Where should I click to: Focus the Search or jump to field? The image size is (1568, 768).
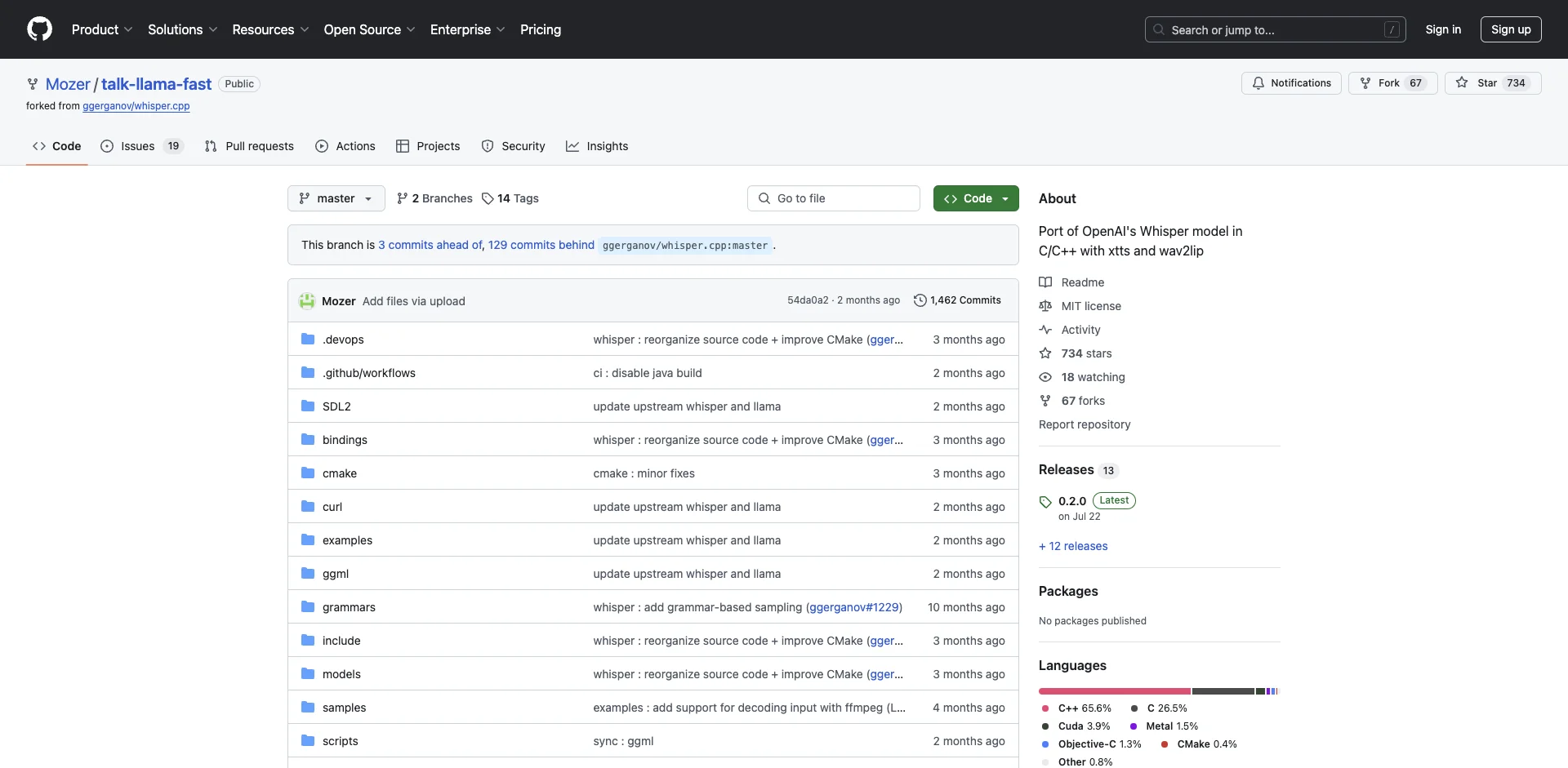[1276, 29]
